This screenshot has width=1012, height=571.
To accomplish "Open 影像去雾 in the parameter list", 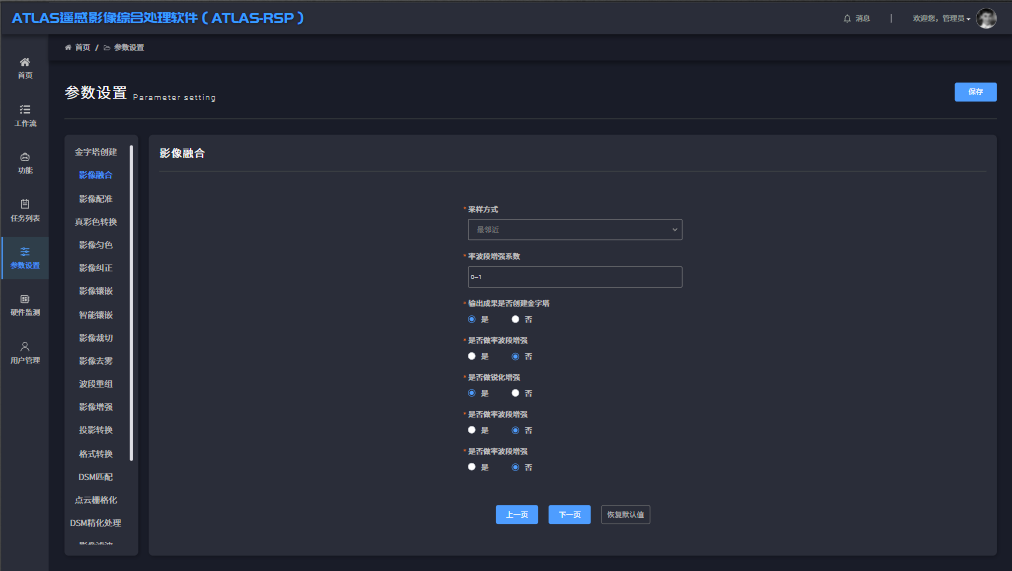I will [x=96, y=361].
